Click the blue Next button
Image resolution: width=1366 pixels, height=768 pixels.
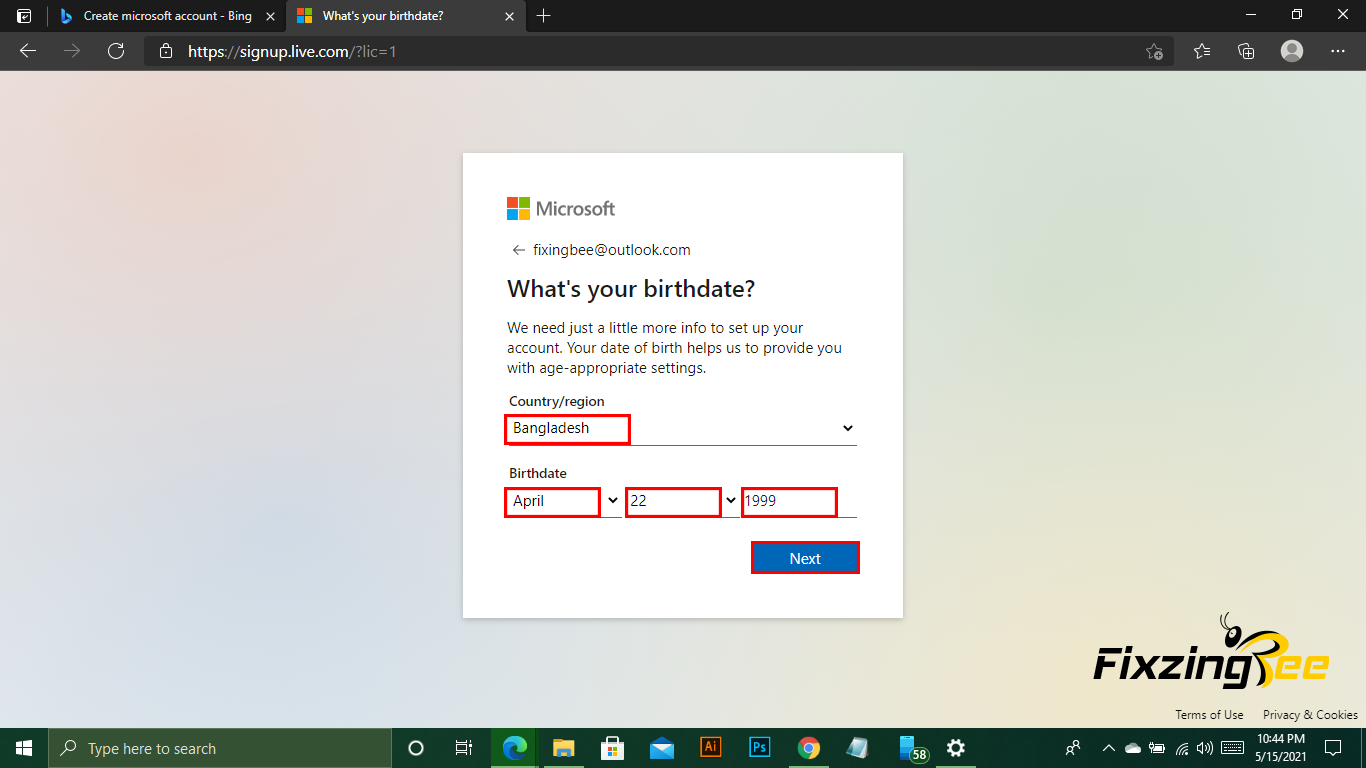pos(805,558)
